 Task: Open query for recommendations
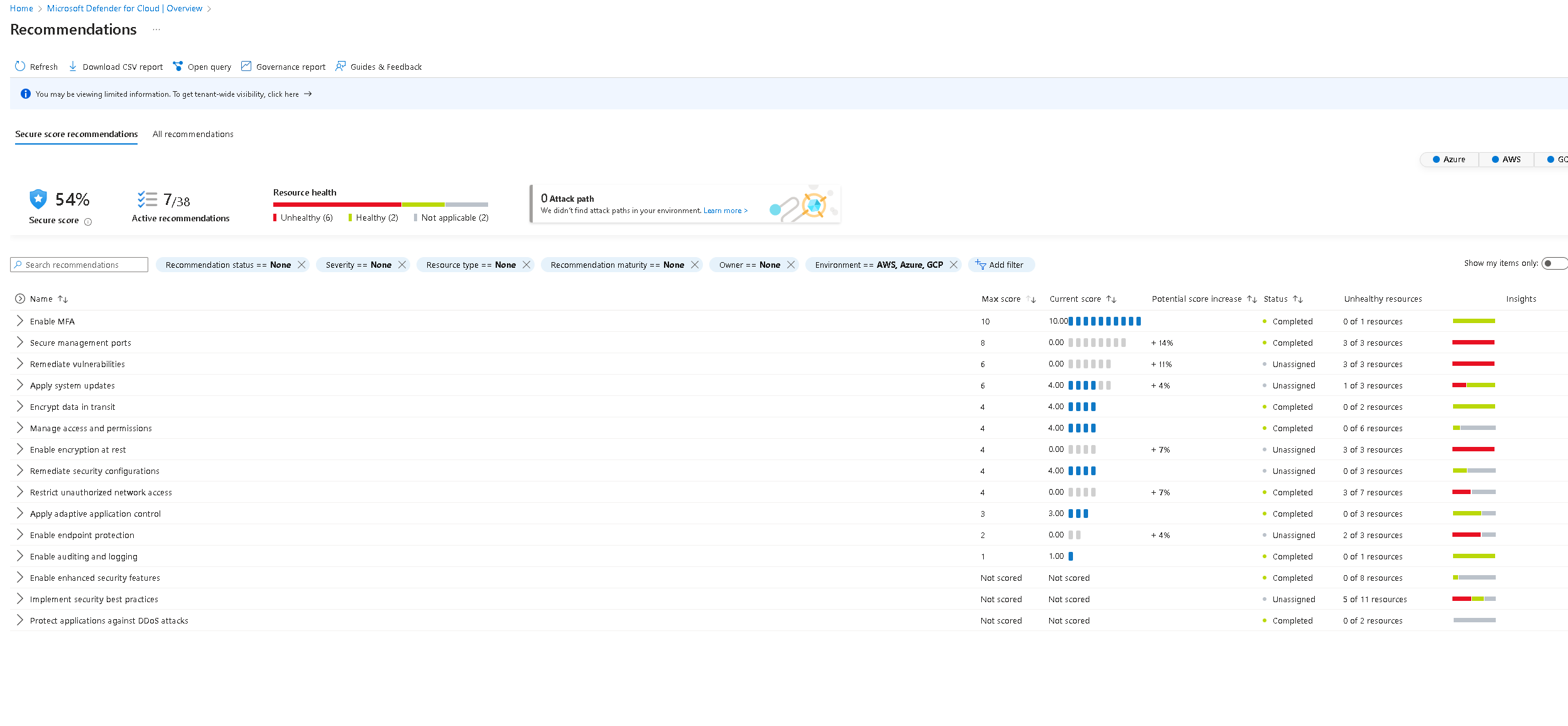[201, 66]
